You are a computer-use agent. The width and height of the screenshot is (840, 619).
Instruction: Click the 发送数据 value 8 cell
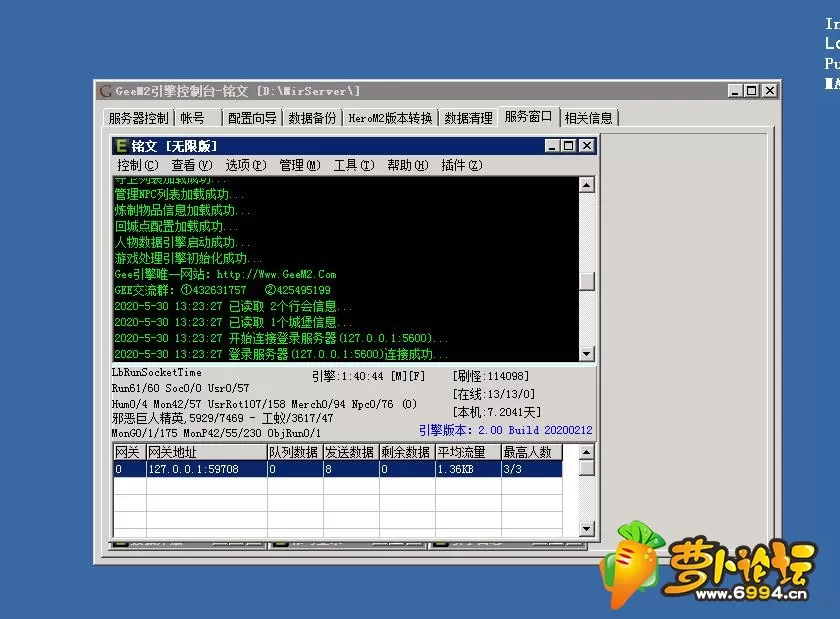[x=351, y=469]
